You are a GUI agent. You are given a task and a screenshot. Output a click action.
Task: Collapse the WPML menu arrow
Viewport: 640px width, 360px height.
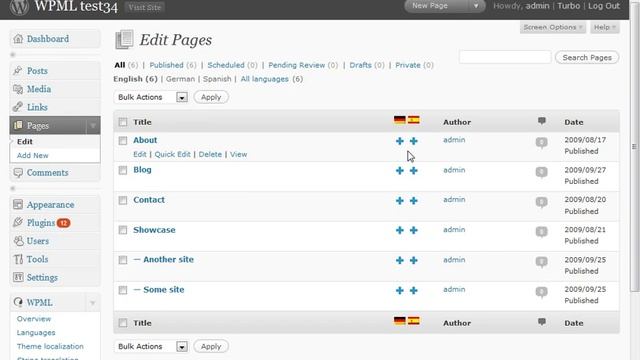click(93, 303)
